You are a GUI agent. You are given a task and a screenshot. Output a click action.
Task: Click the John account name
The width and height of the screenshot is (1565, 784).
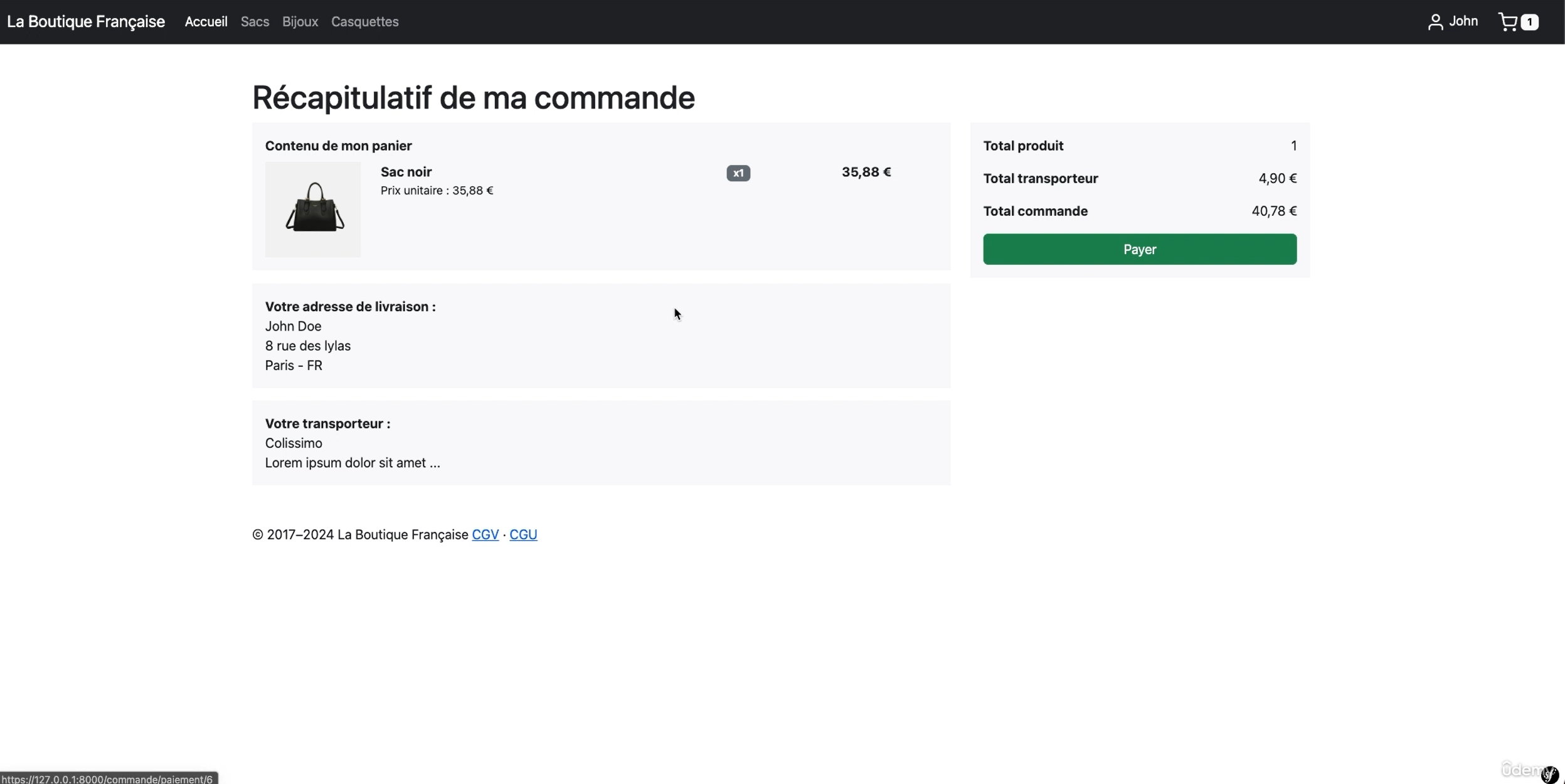1463,21
